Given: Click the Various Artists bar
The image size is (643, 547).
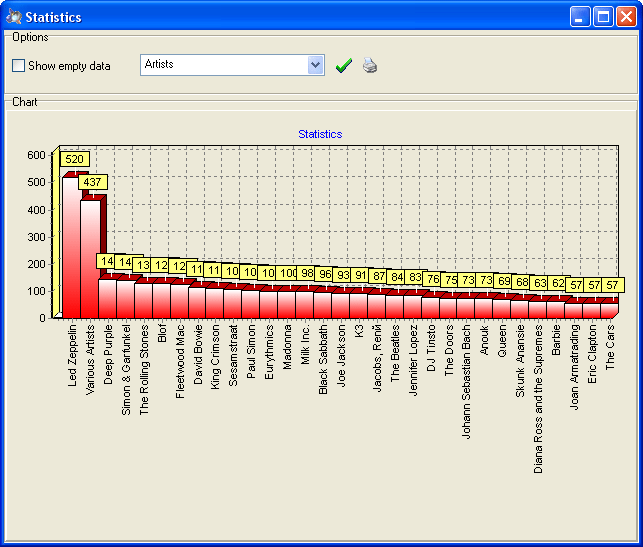Looking at the screenshot, I should tap(90, 259).
